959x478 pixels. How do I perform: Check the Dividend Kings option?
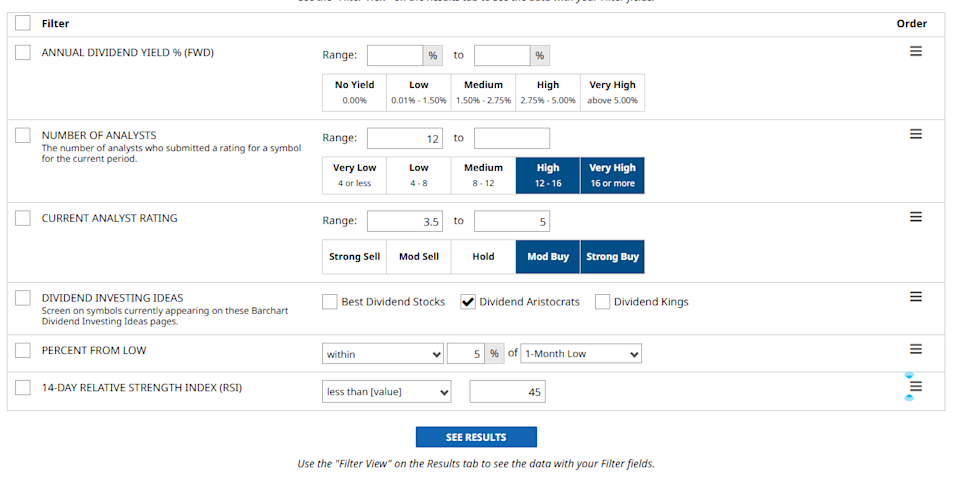tap(602, 302)
